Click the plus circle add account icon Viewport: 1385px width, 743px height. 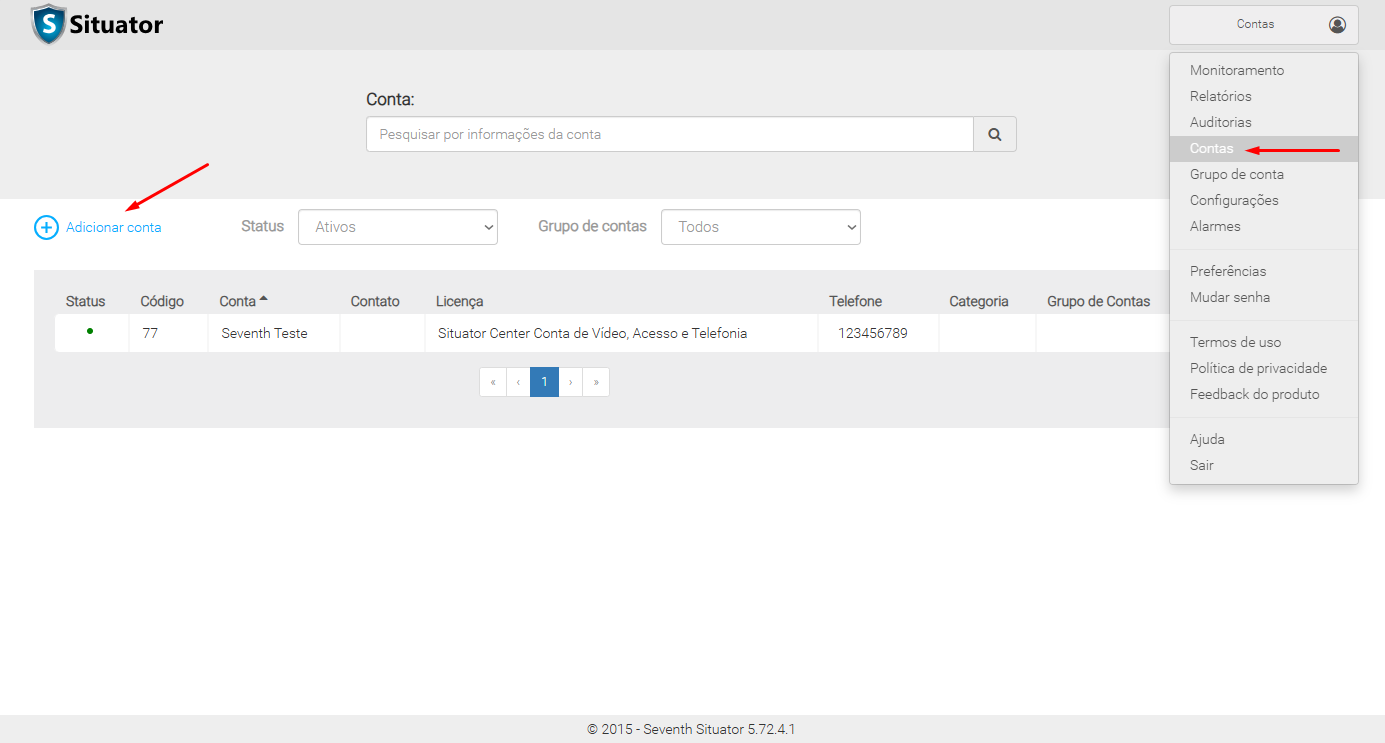pyautogui.click(x=46, y=227)
